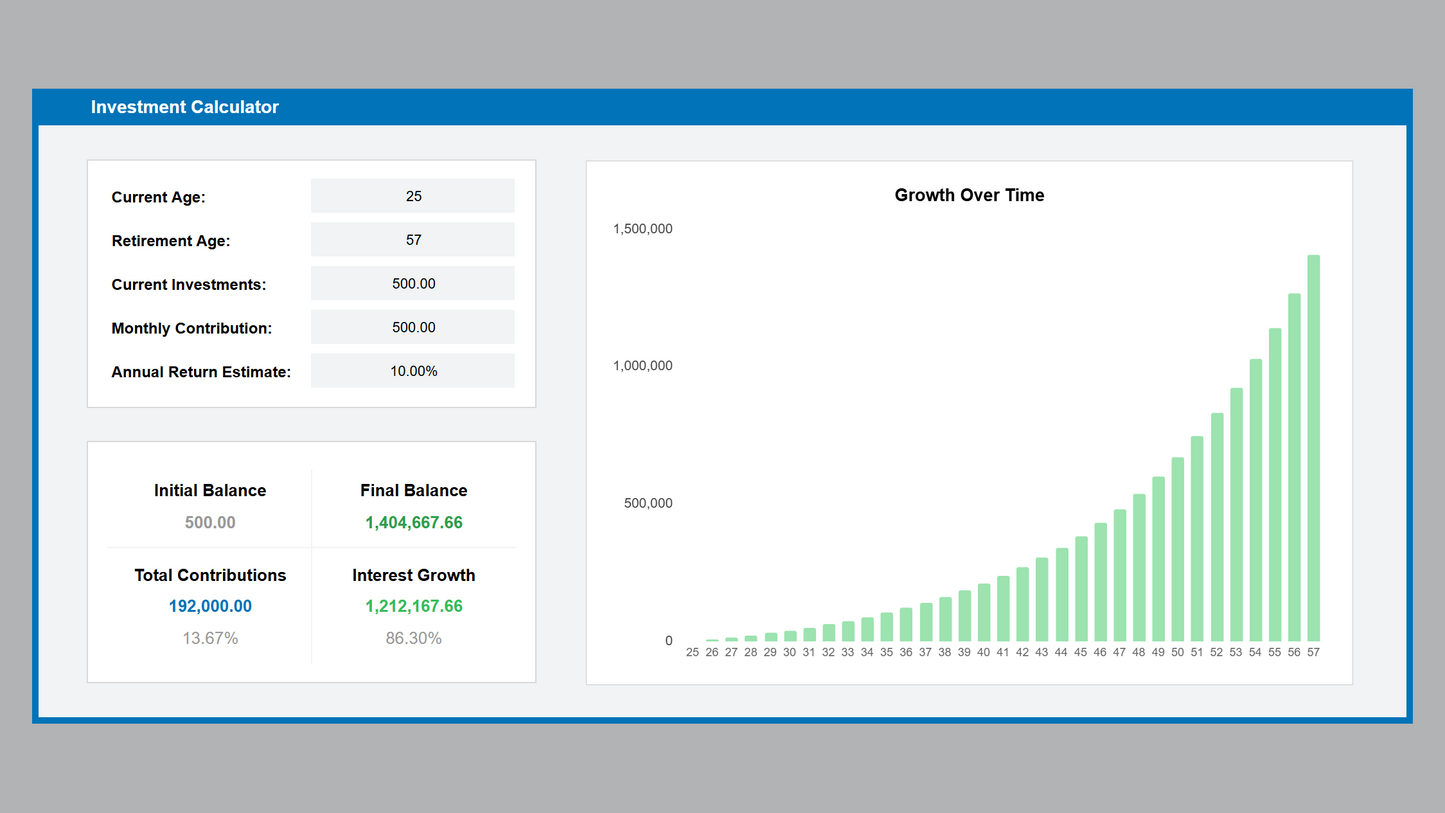Image resolution: width=1445 pixels, height=813 pixels.
Task: Select the Annual Return Estimate percentage field
Action: point(413,371)
